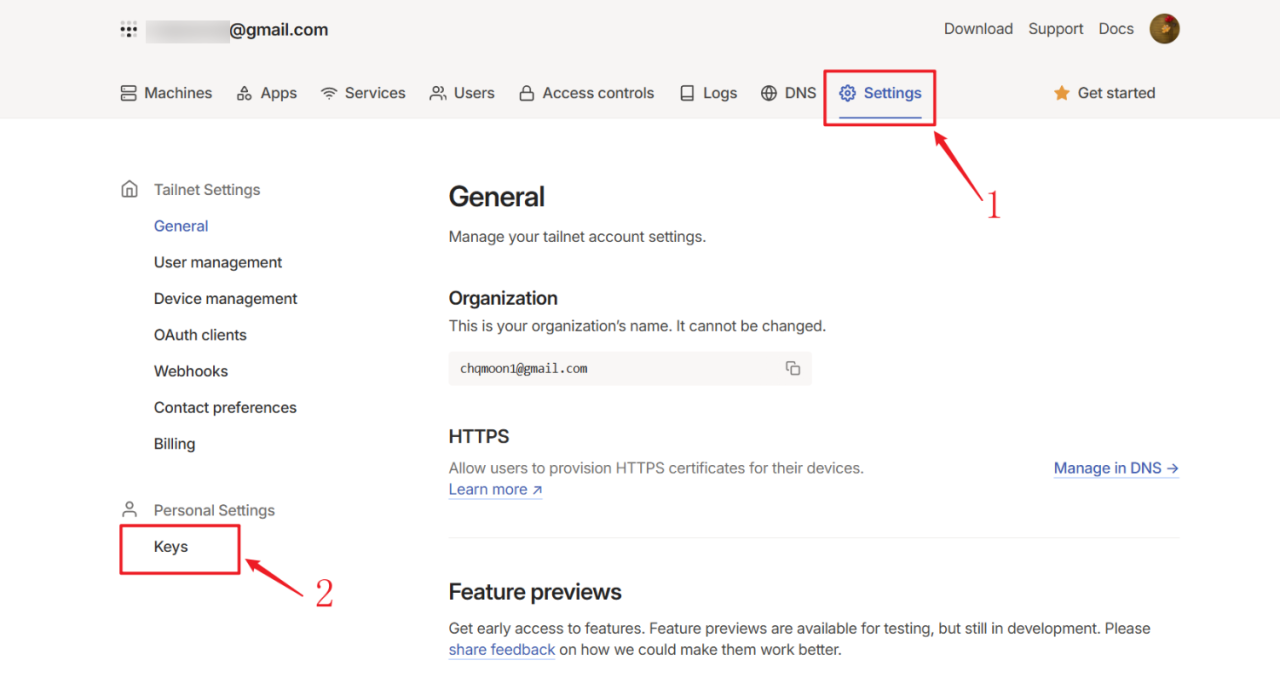Go to OAuth clients section
The height and width of the screenshot is (689, 1280).
tap(200, 335)
